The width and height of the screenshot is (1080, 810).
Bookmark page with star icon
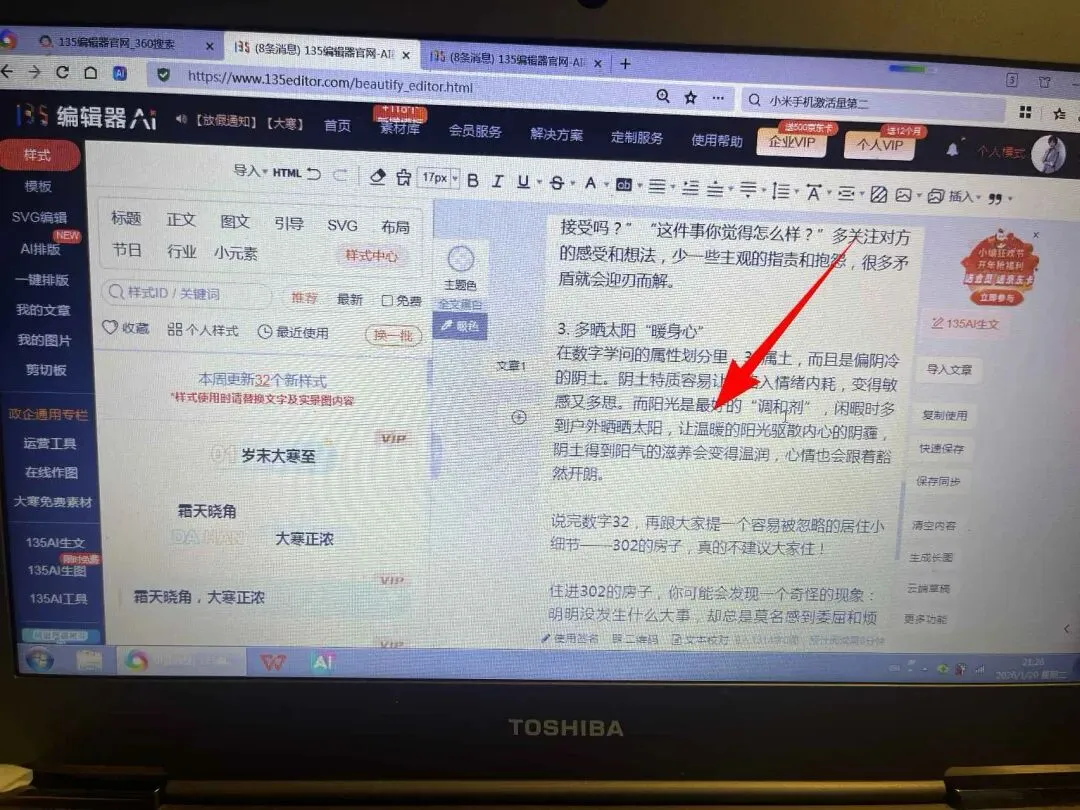(690, 97)
